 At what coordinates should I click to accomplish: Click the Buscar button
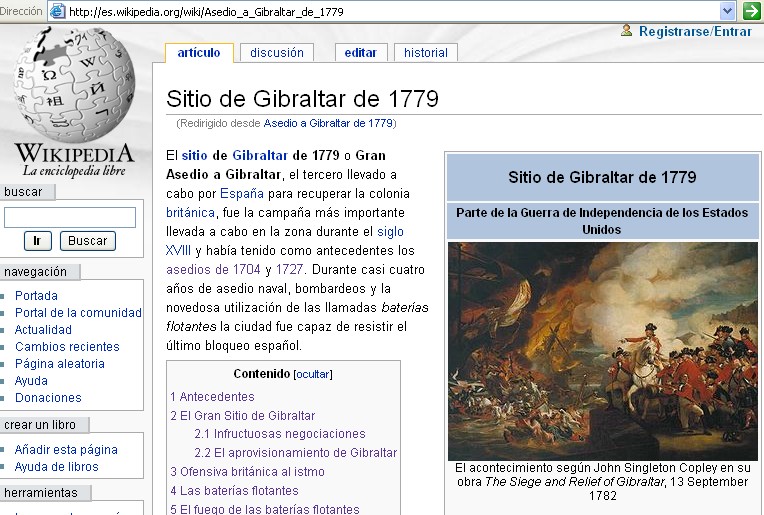tap(88, 241)
